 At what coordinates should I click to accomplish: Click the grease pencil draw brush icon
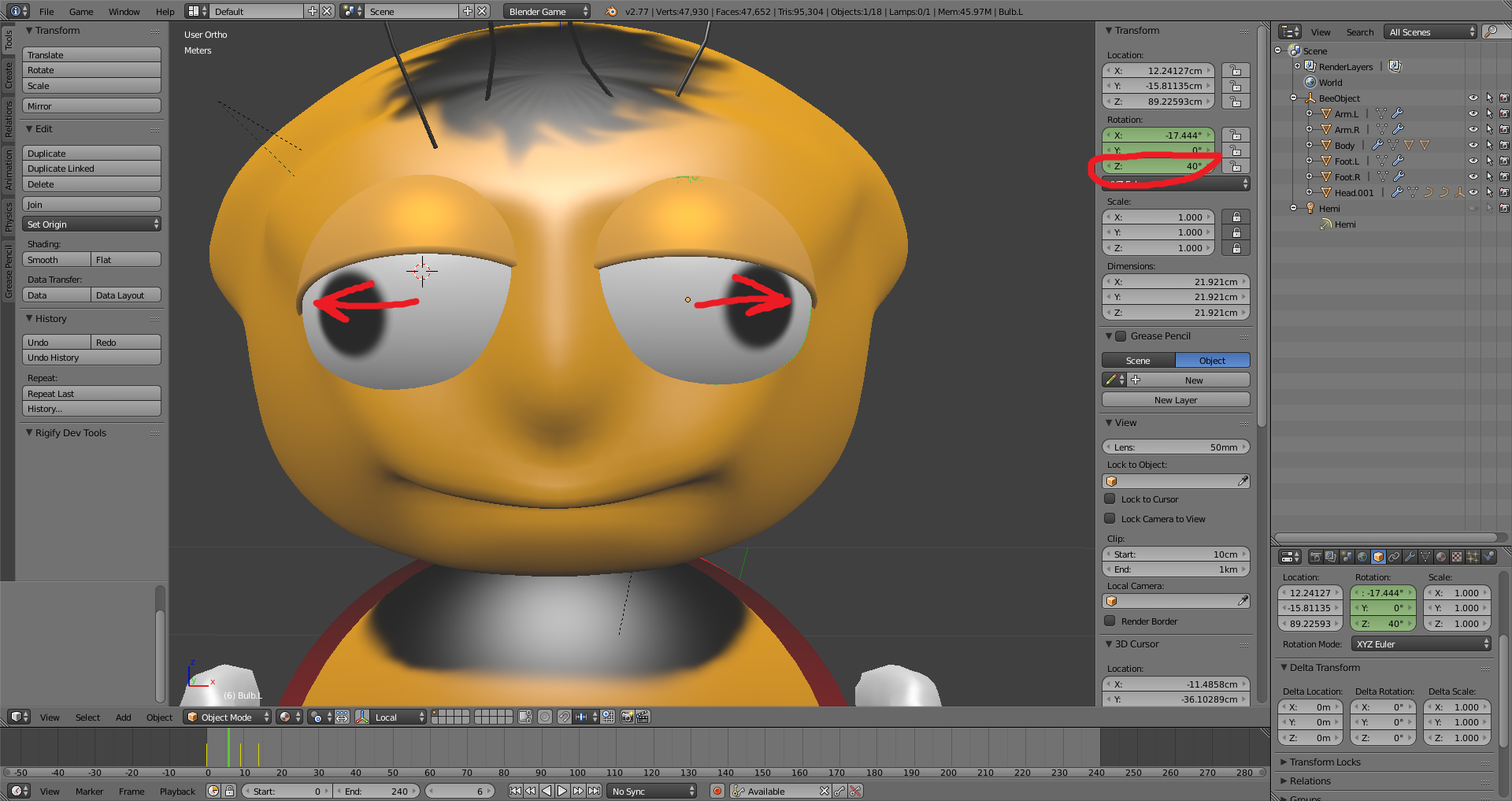(x=1111, y=380)
